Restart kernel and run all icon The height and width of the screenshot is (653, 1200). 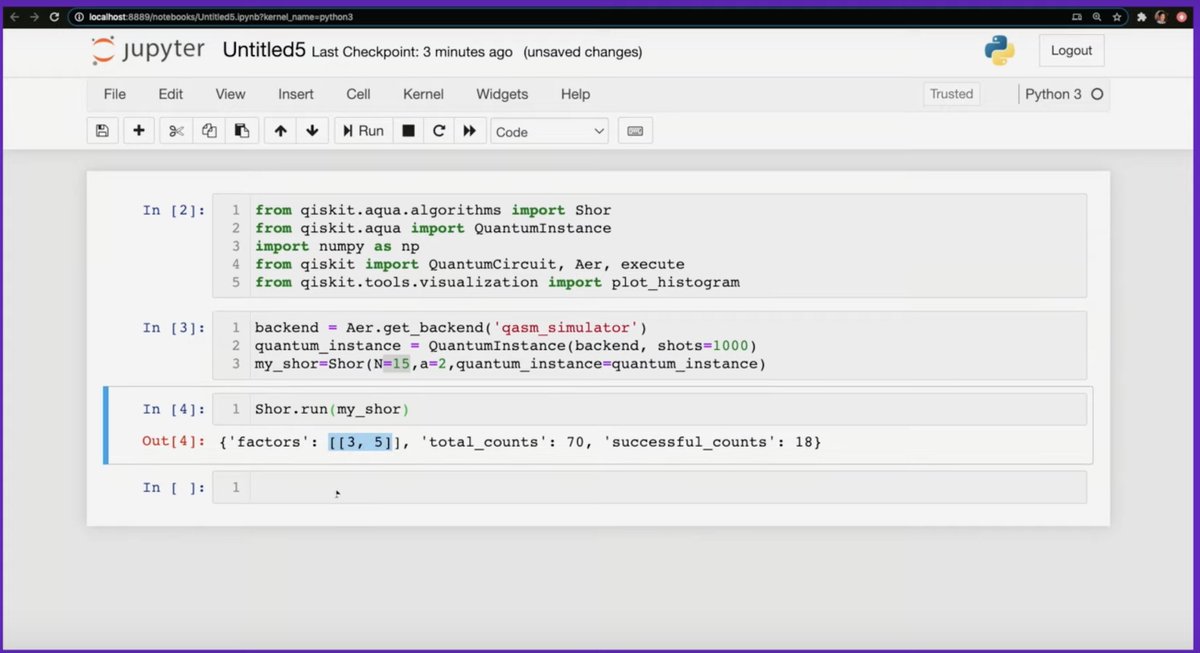click(x=468, y=131)
